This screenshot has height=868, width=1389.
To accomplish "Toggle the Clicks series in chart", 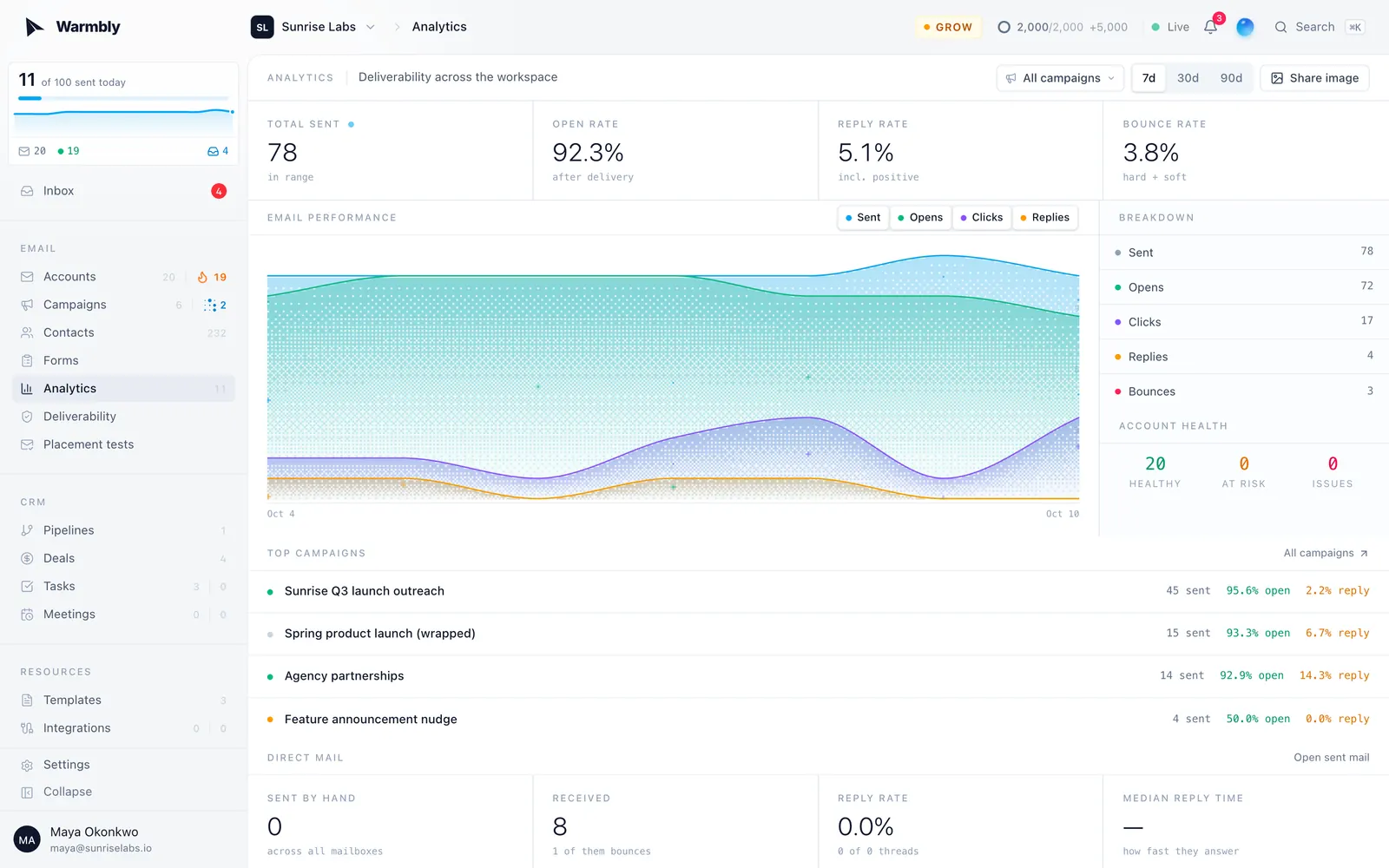I will pyautogui.click(x=982, y=218).
